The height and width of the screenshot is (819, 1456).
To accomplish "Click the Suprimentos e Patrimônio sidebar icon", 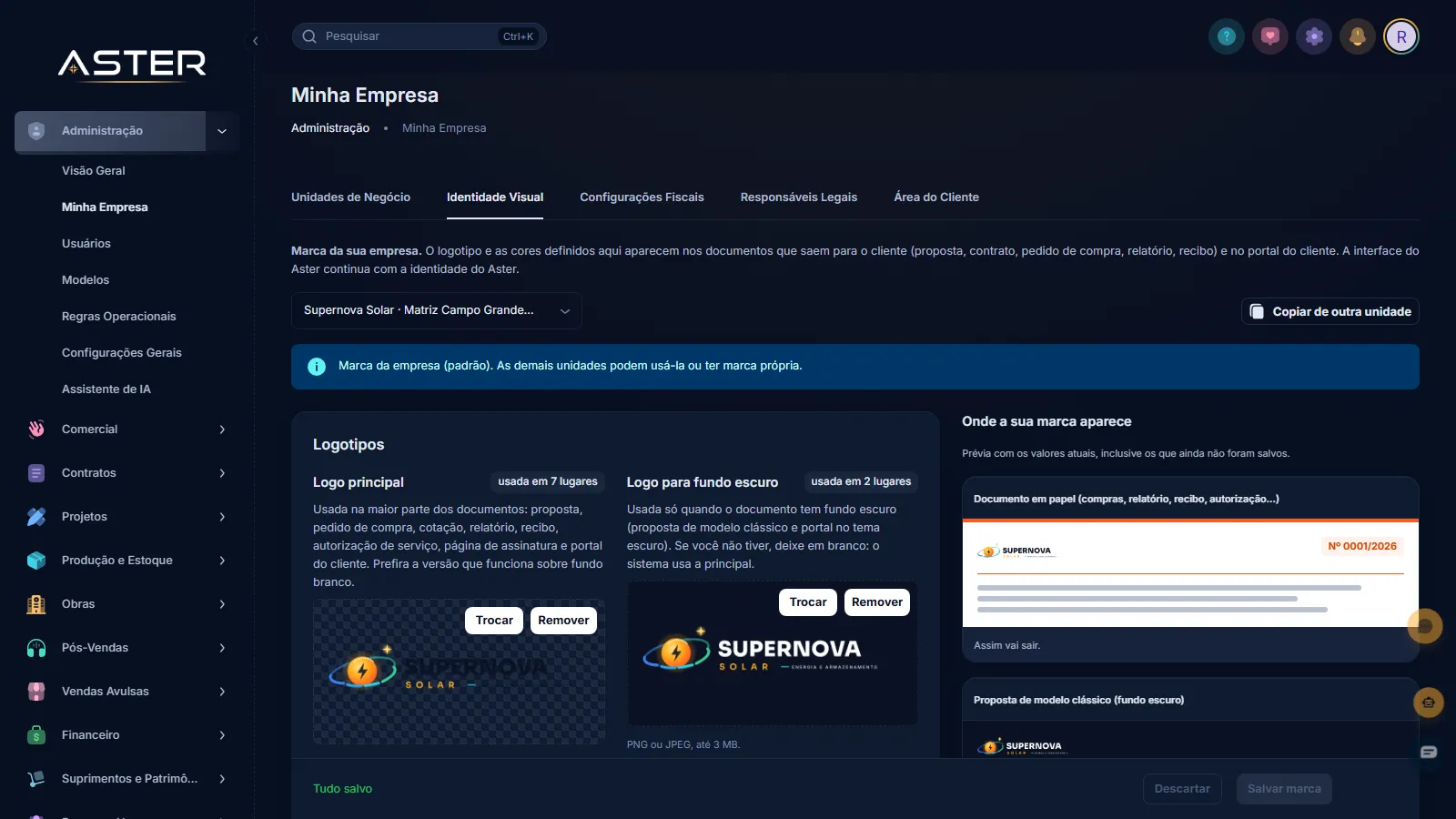I will click(36, 779).
